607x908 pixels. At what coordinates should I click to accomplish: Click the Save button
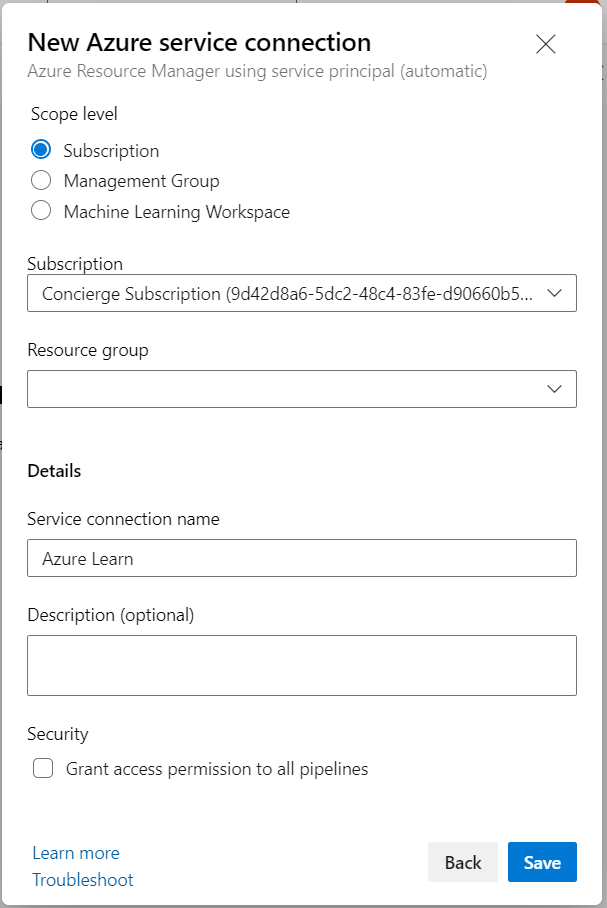pyautogui.click(x=542, y=861)
